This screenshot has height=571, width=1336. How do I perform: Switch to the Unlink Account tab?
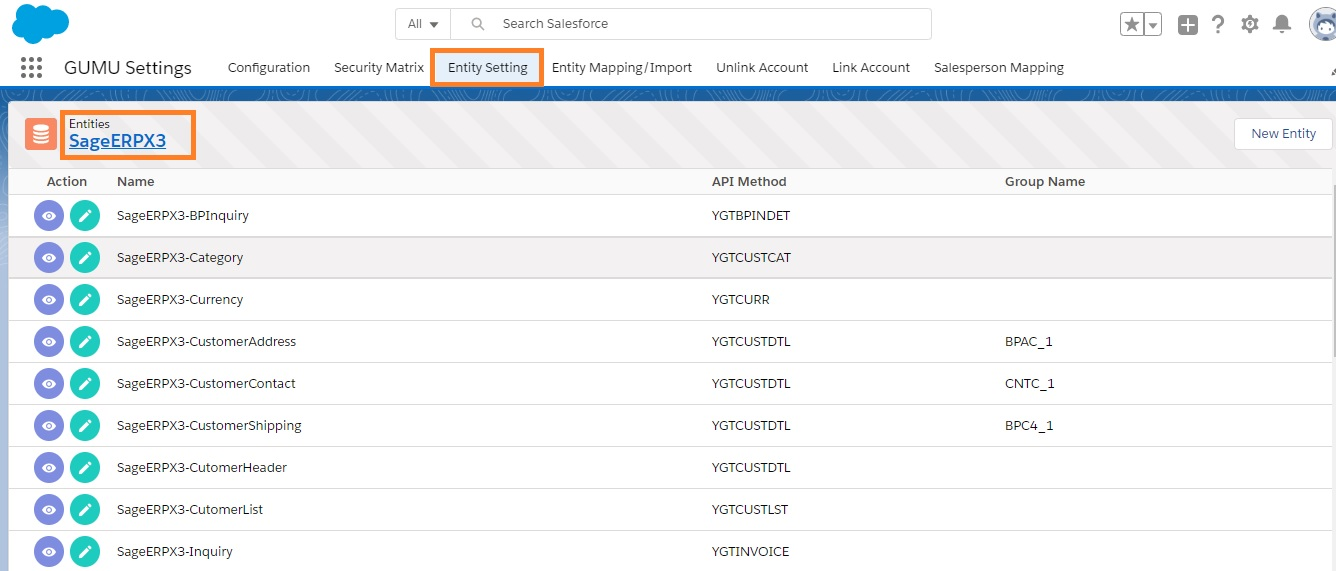click(762, 67)
